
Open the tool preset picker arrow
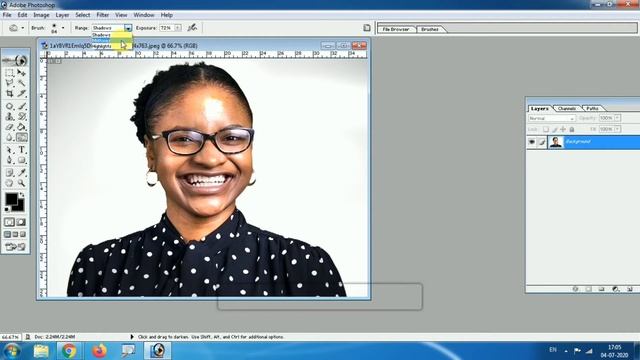[x=22, y=28]
